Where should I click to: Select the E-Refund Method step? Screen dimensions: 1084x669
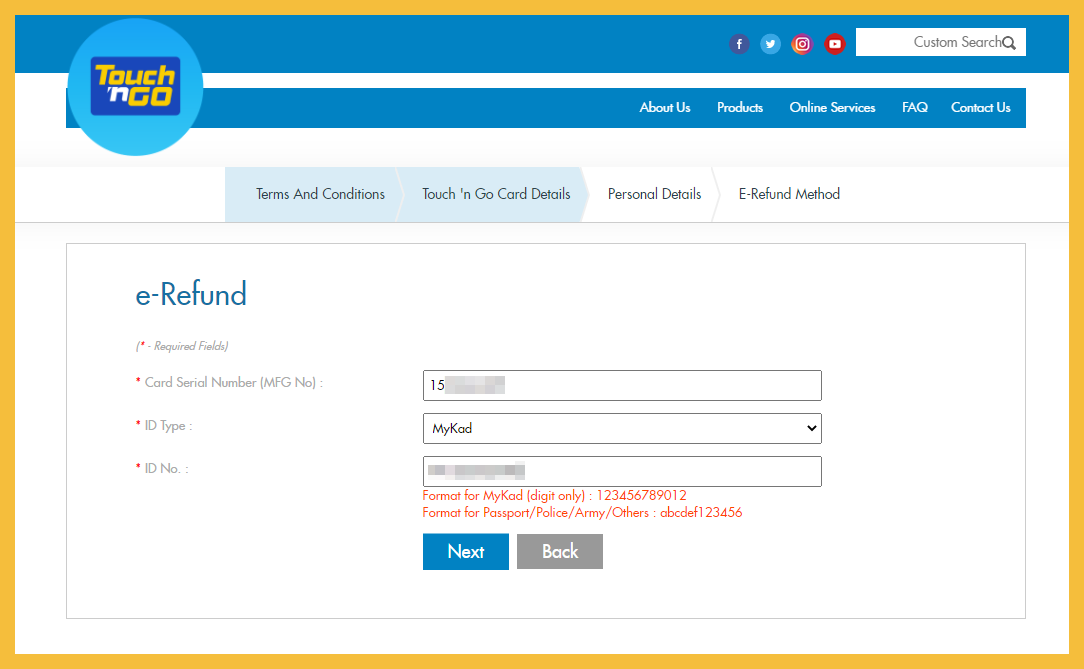pyautogui.click(x=789, y=194)
